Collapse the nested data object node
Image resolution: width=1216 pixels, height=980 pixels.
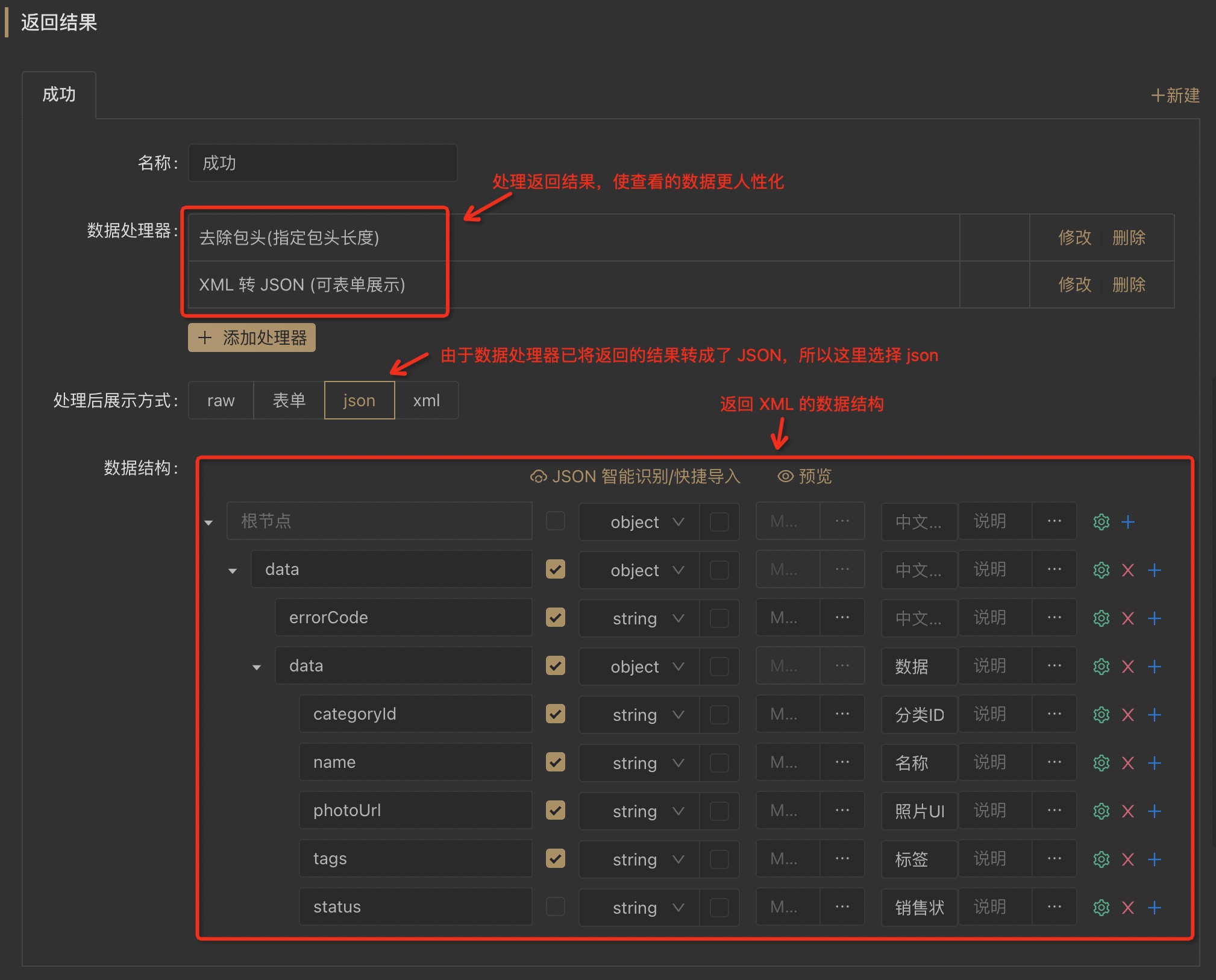click(x=257, y=667)
